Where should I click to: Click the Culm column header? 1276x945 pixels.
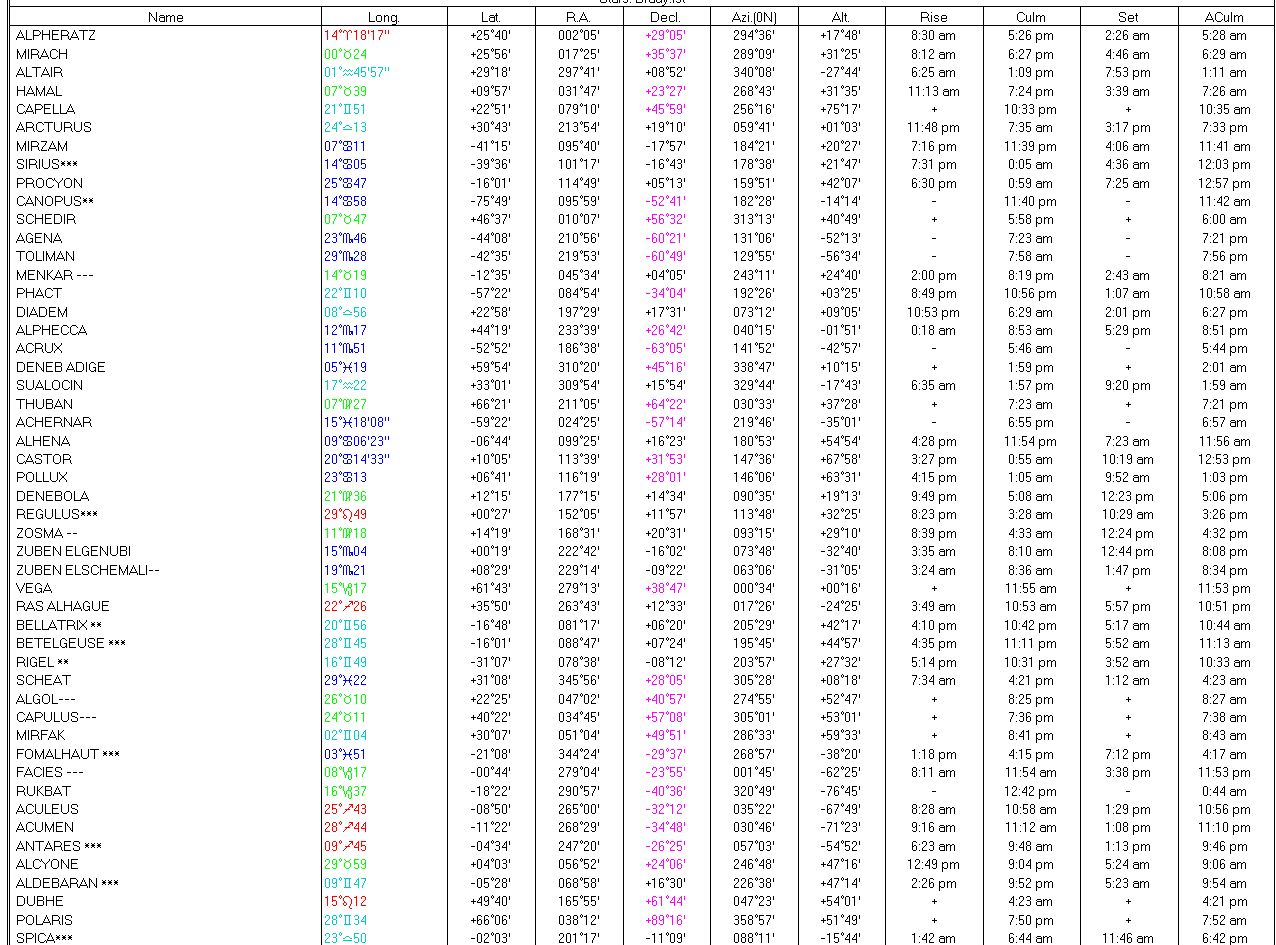pyautogui.click(x=1031, y=17)
